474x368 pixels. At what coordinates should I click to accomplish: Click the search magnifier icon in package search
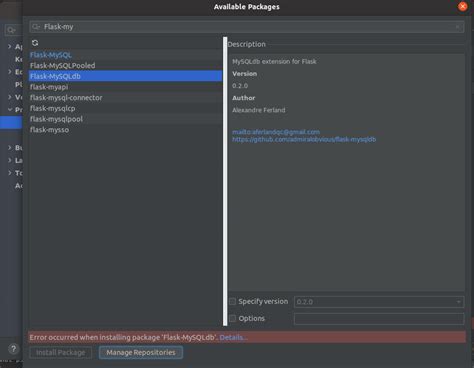point(36,27)
